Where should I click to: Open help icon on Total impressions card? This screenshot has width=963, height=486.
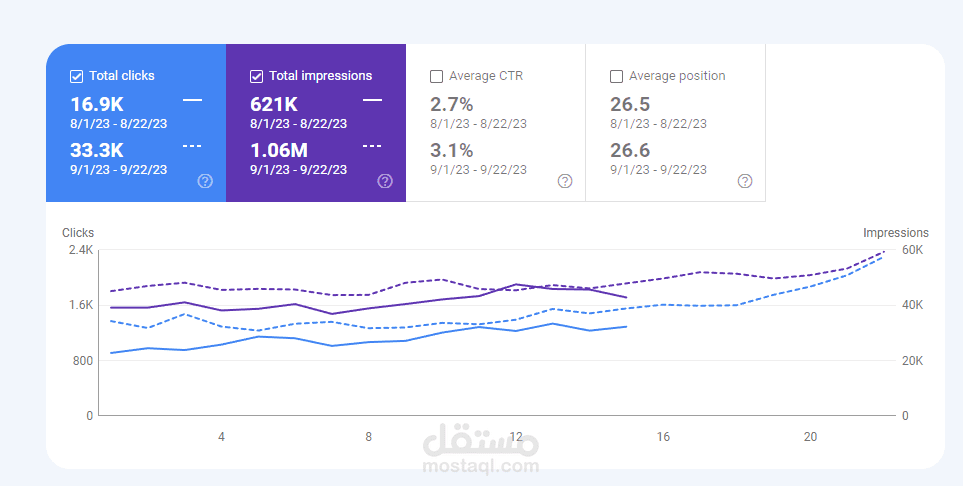pyautogui.click(x=385, y=181)
